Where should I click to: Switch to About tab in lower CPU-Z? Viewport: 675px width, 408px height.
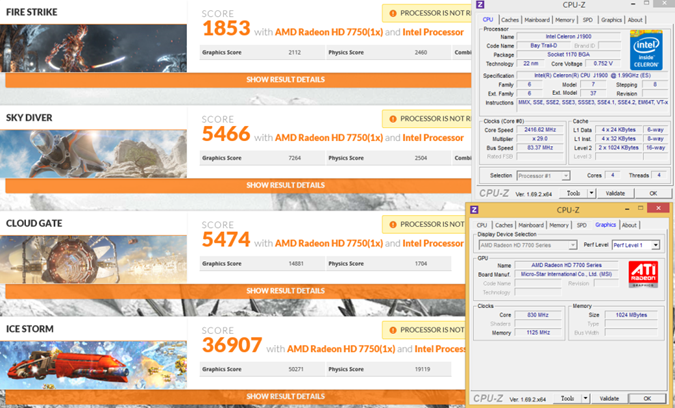tap(629, 225)
